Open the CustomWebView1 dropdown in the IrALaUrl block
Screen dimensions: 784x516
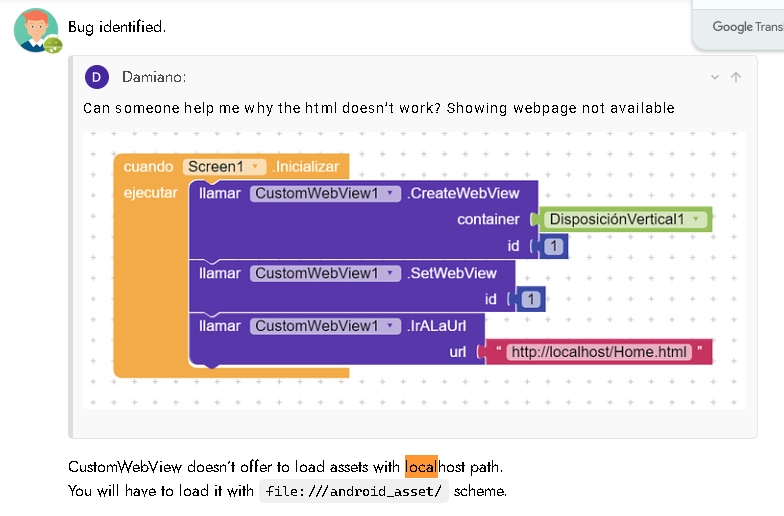coord(326,326)
